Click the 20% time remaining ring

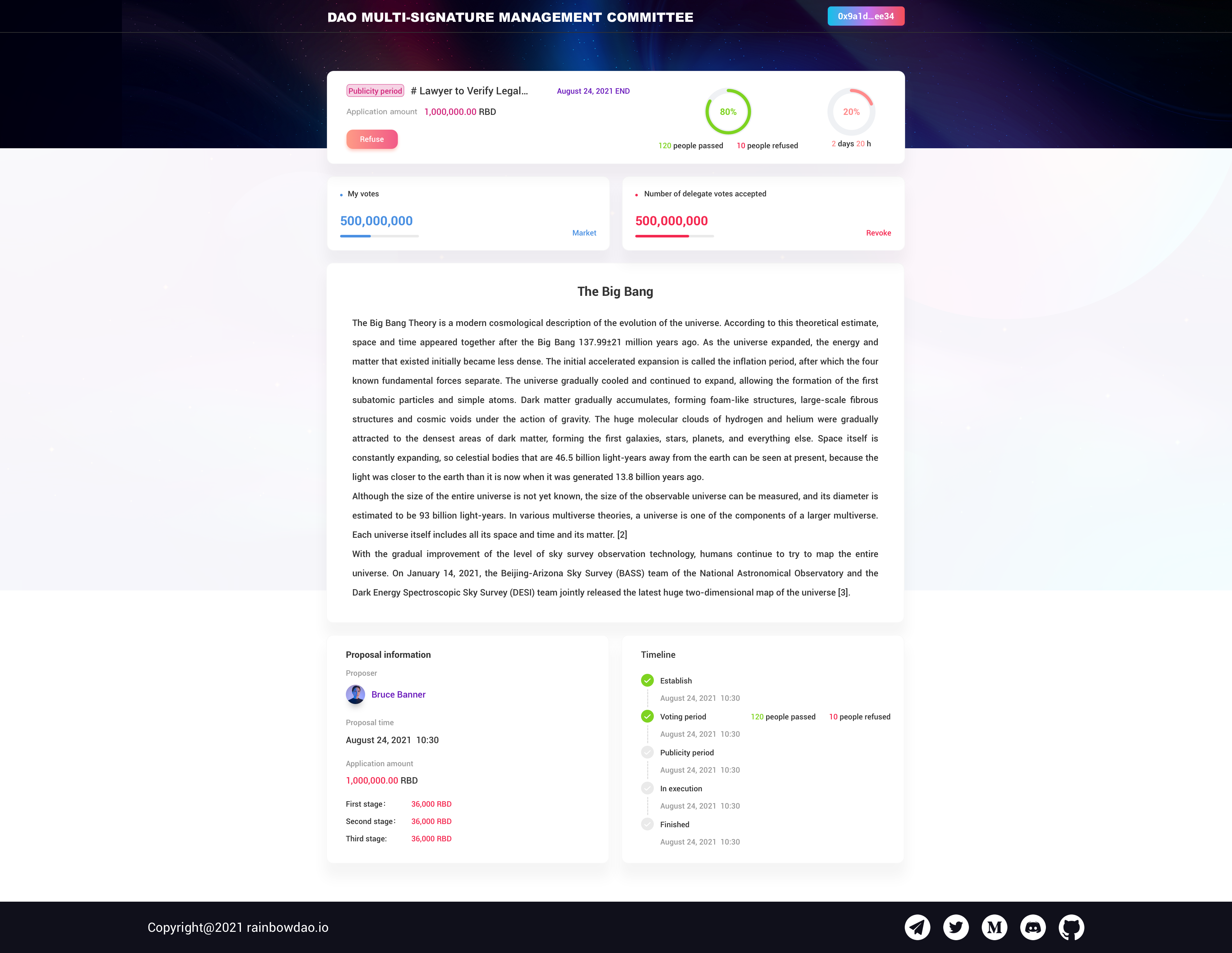click(851, 112)
